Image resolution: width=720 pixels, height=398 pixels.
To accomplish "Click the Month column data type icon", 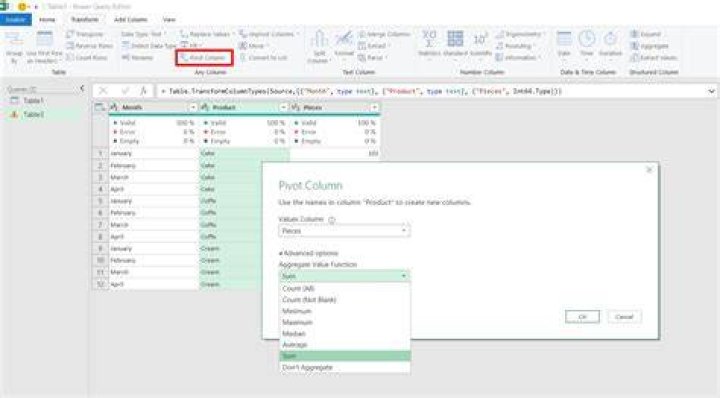I will click(114, 107).
